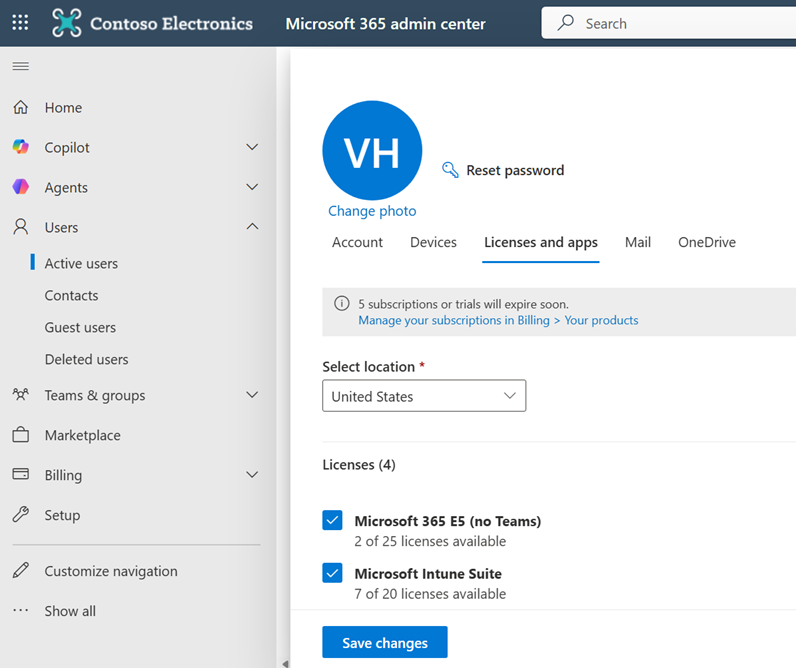
Task: Click the Save changes button
Action: [385, 642]
